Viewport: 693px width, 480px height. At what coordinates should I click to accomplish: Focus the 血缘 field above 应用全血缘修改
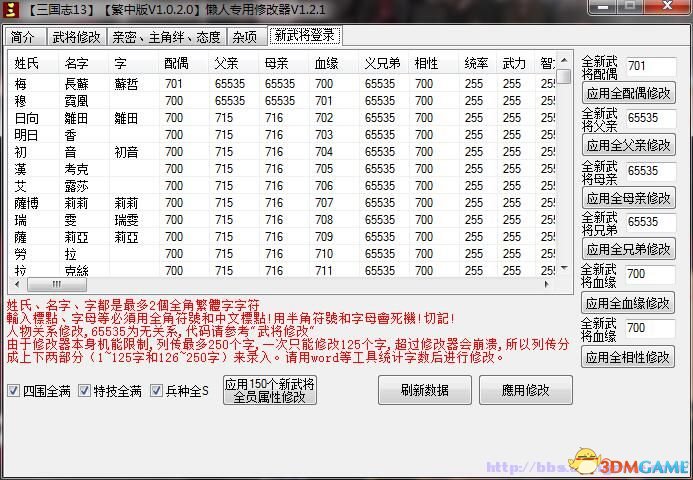pyautogui.click(x=650, y=274)
